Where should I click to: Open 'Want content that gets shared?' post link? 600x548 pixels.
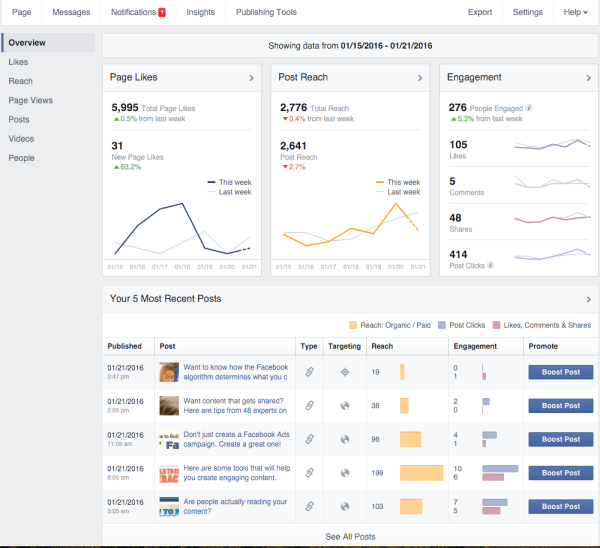point(235,406)
